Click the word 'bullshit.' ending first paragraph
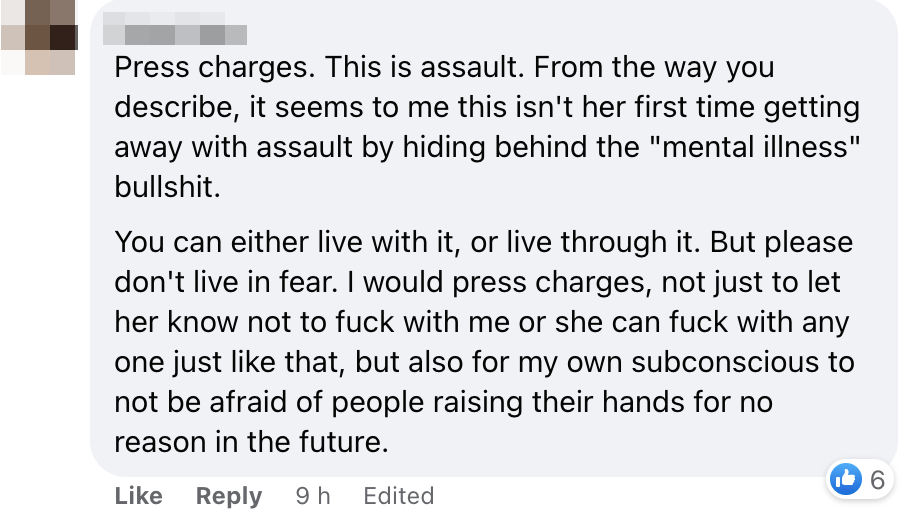 (x=167, y=187)
